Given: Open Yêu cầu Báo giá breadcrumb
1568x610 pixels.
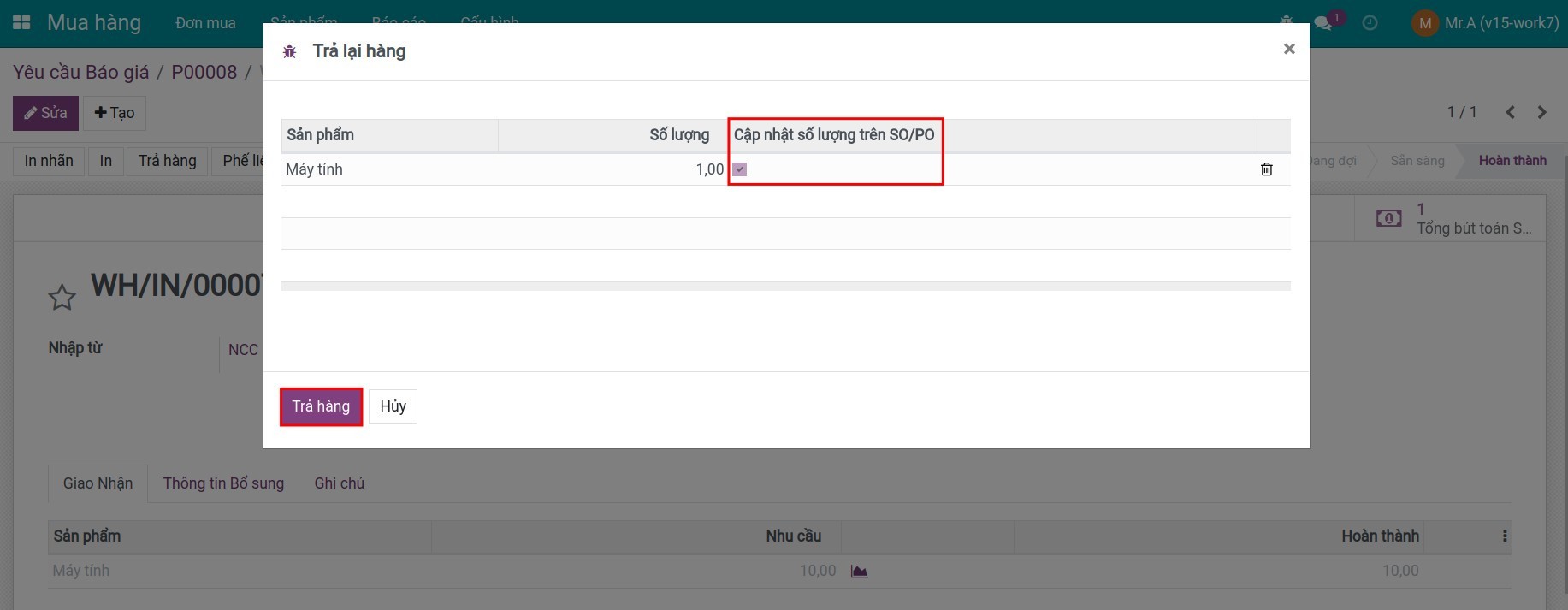Looking at the screenshot, I should point(80,72).
